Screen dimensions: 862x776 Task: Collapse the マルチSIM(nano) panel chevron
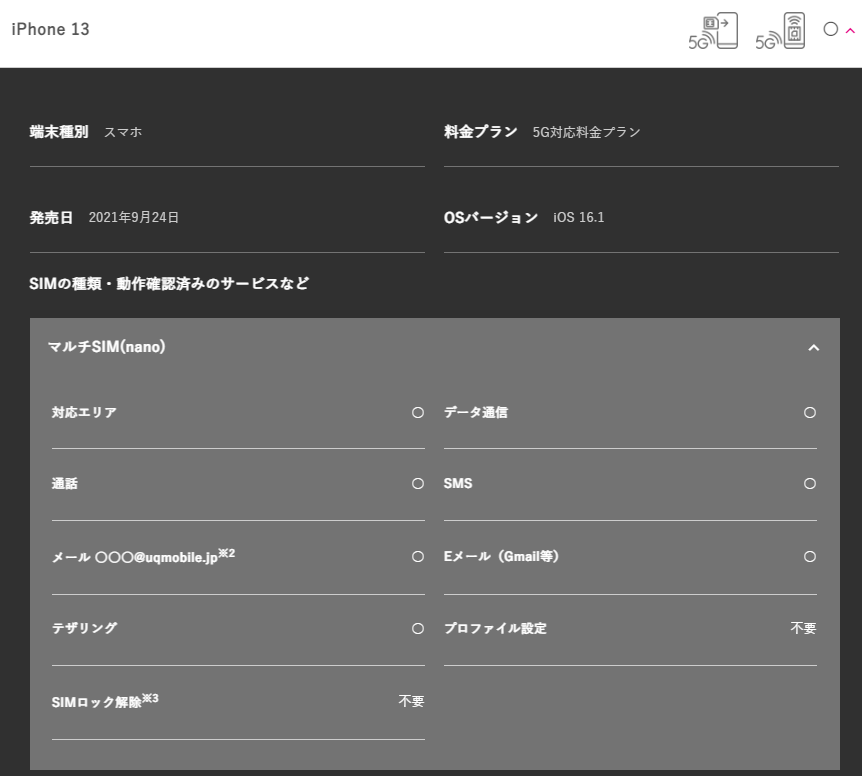click(814, 347)
